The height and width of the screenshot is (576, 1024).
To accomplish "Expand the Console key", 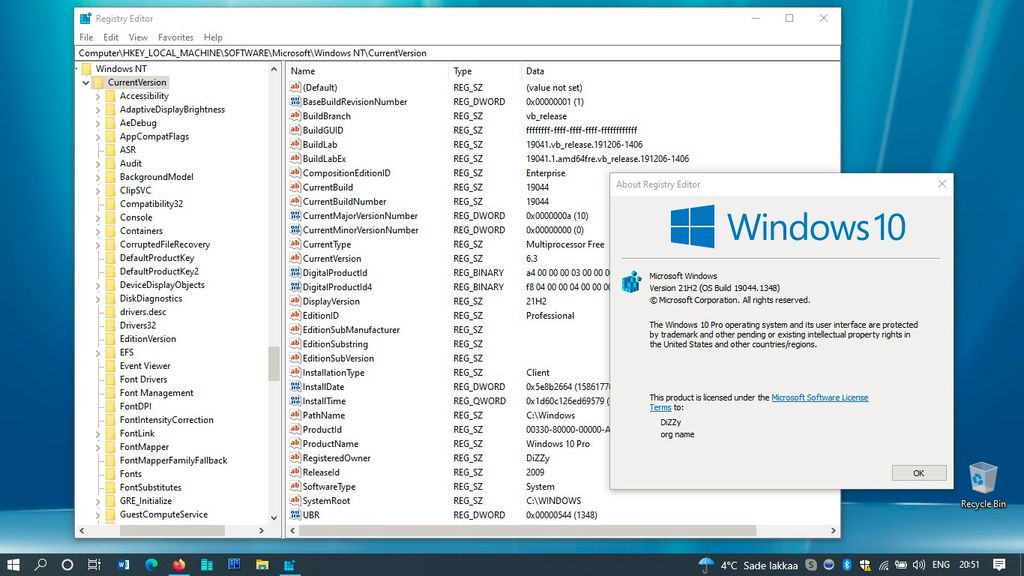I will 98,218.
